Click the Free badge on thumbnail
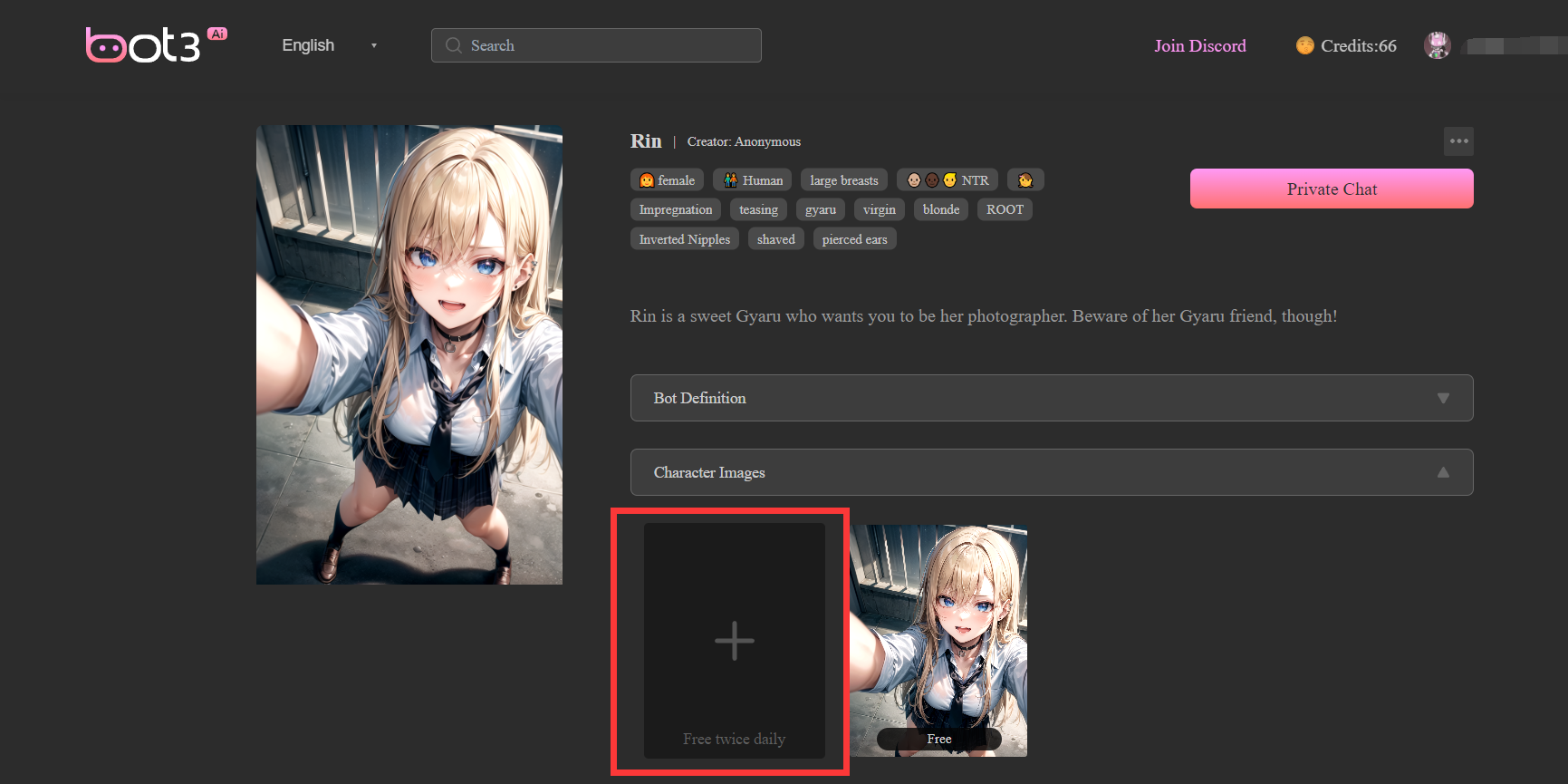1568x784 pixels. click(939, 739)
